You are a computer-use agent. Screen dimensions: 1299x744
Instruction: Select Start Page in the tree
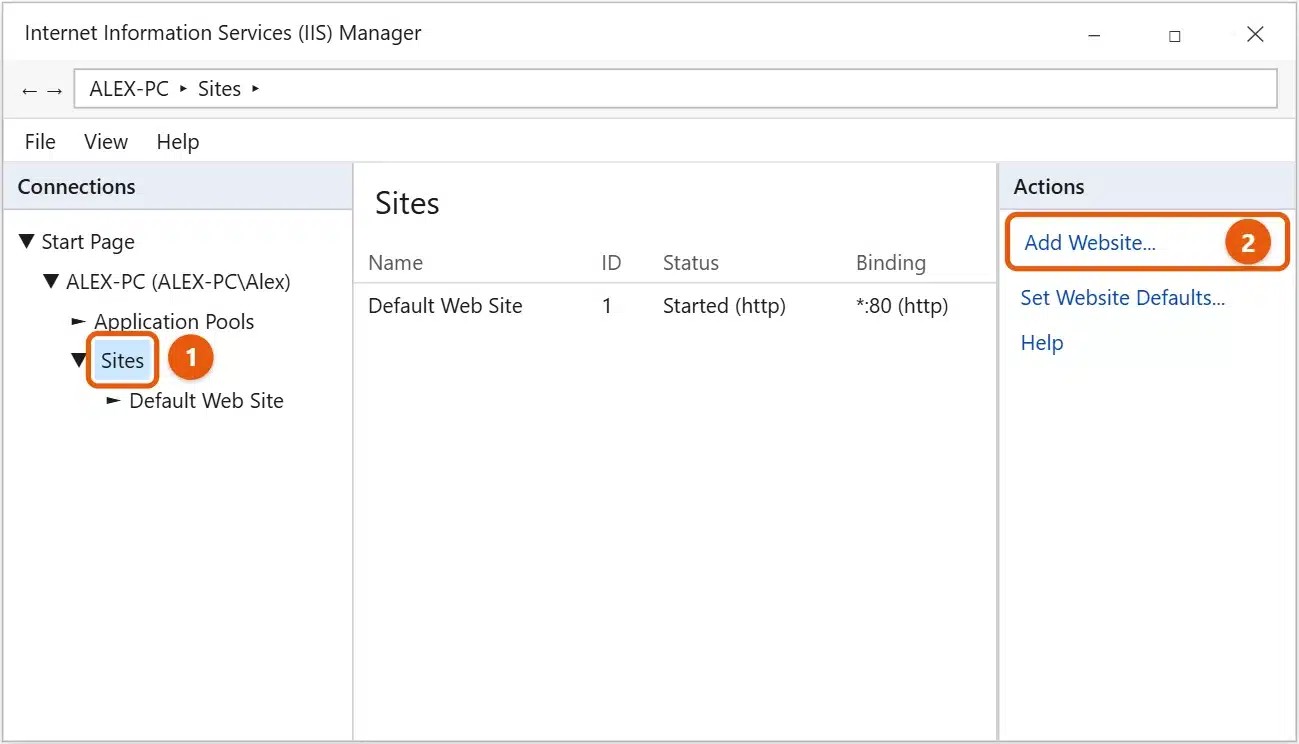[x=88, y=242]
